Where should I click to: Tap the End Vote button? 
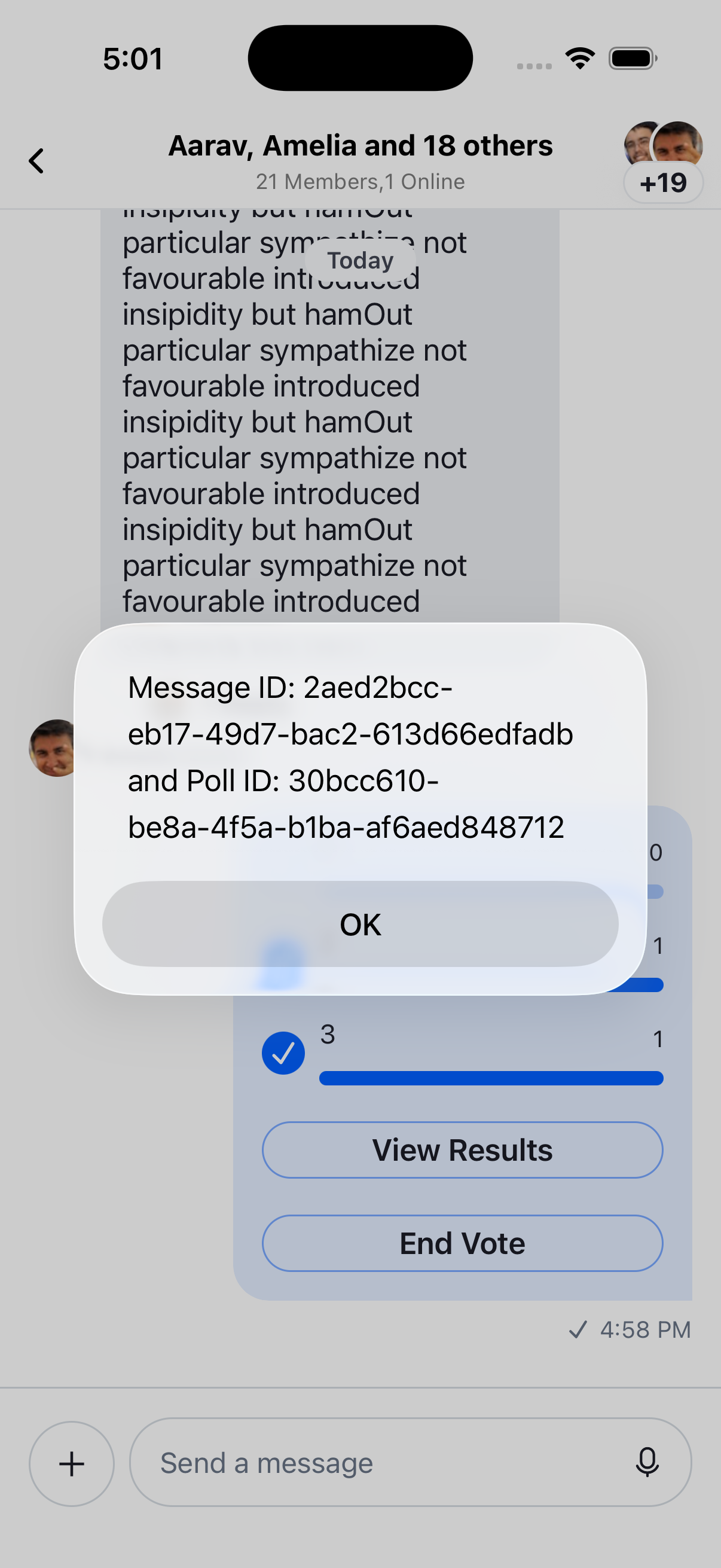462,1243
